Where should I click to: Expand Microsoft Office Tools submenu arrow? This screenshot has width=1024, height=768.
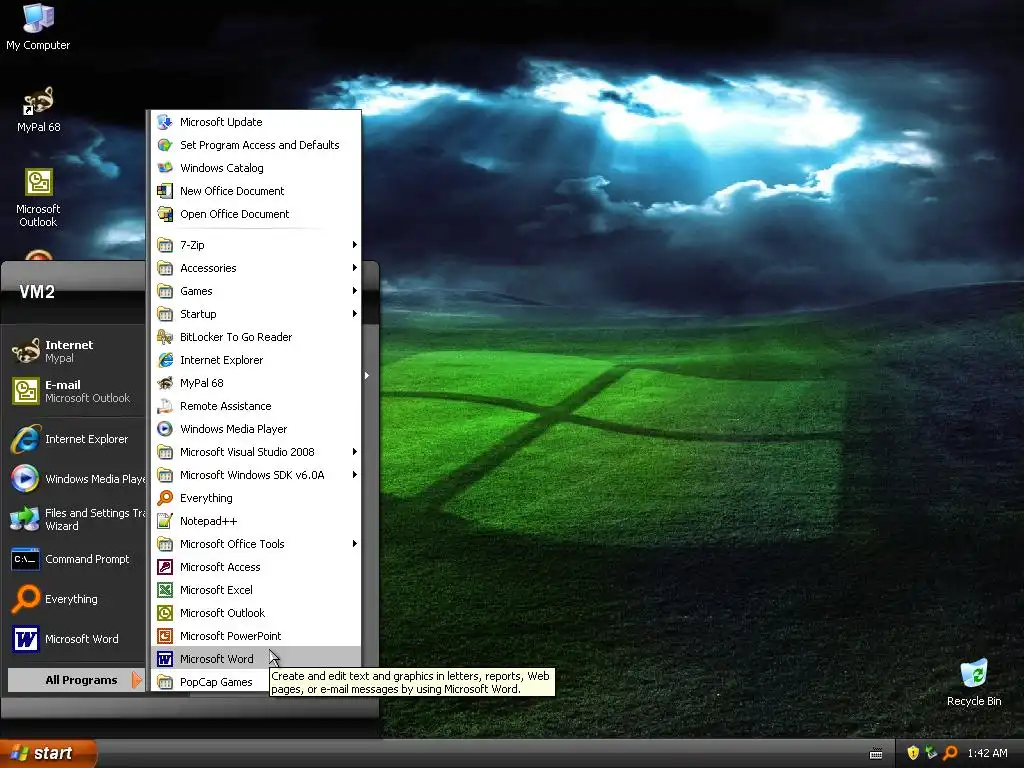355,543
